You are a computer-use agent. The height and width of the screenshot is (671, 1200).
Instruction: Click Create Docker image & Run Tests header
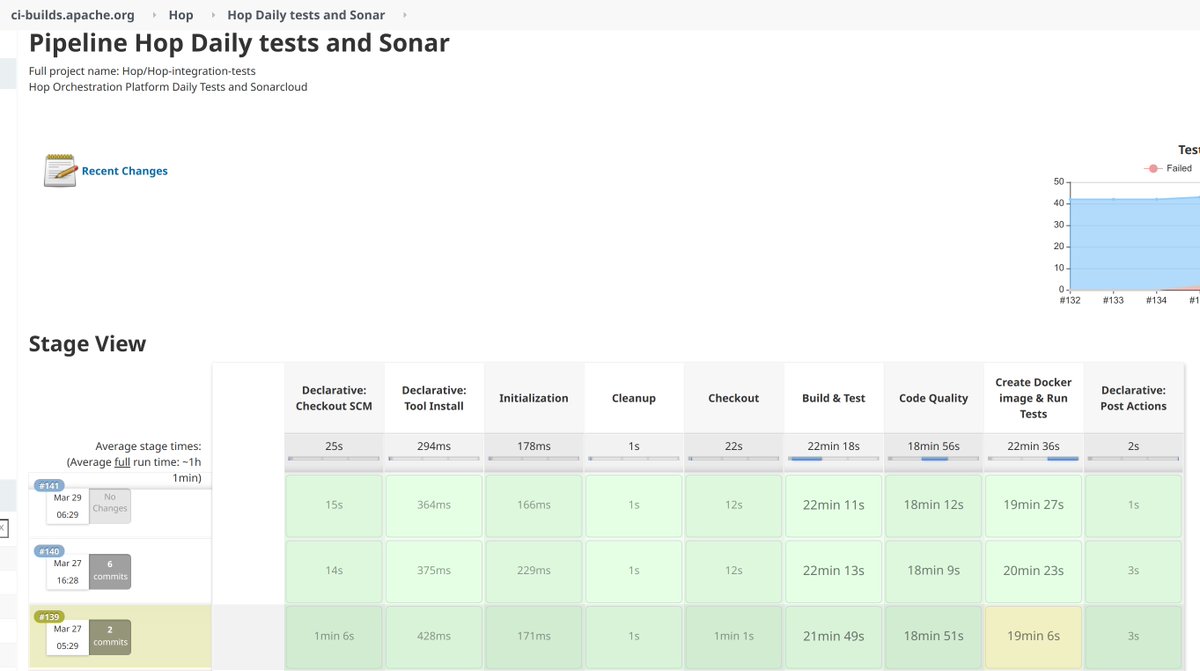(x=1034, y=398)
